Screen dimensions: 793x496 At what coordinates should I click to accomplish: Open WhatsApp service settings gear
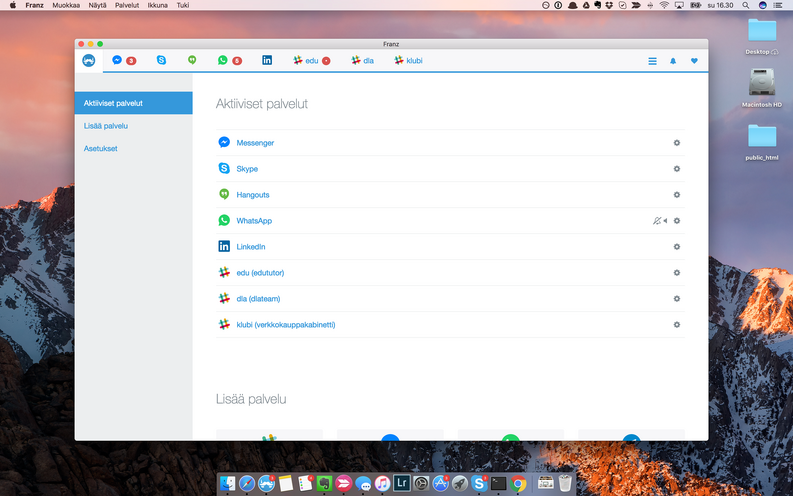677,221
